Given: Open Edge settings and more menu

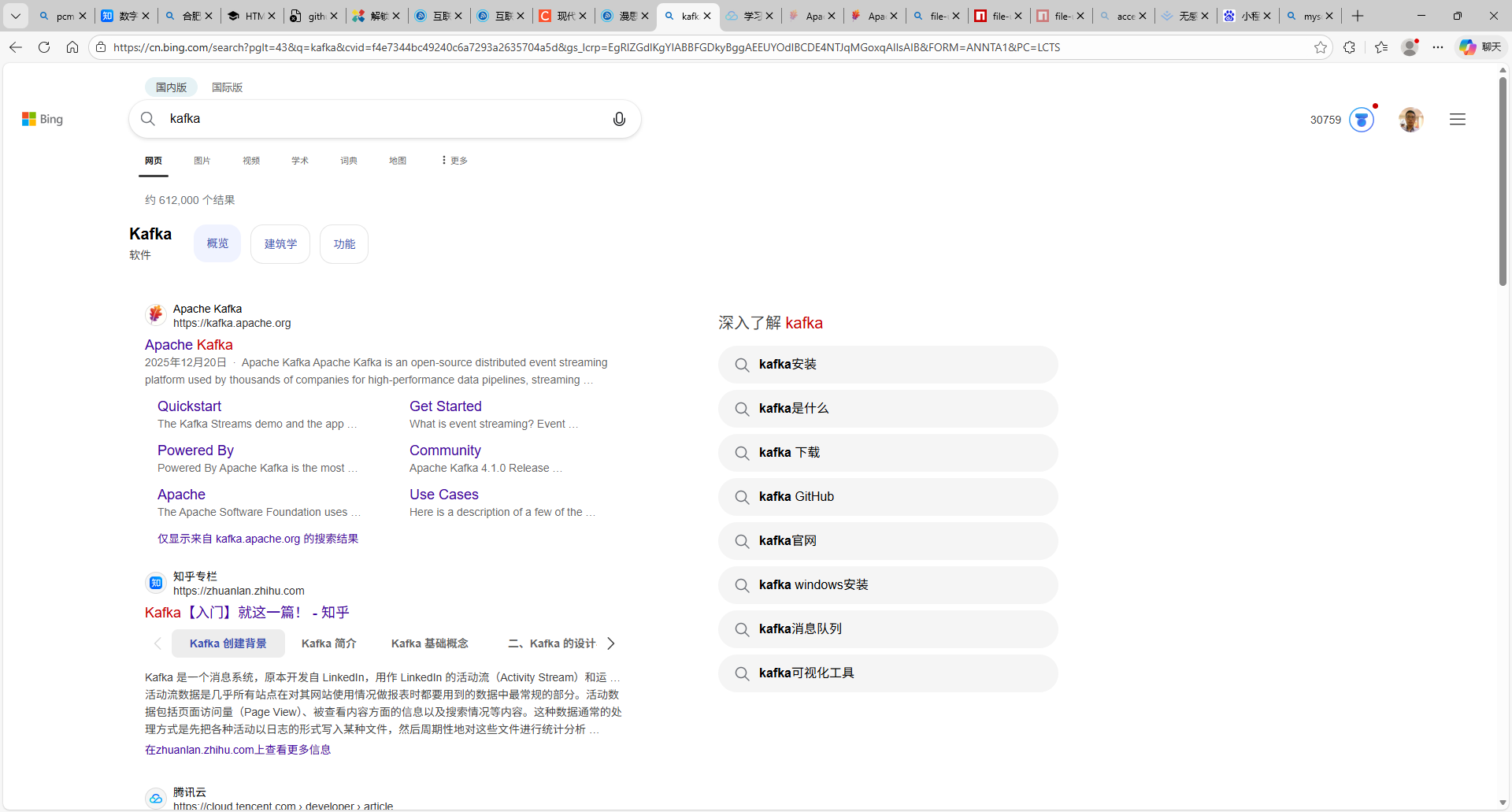Looking at the screenshot, I should click(1438, 47).
